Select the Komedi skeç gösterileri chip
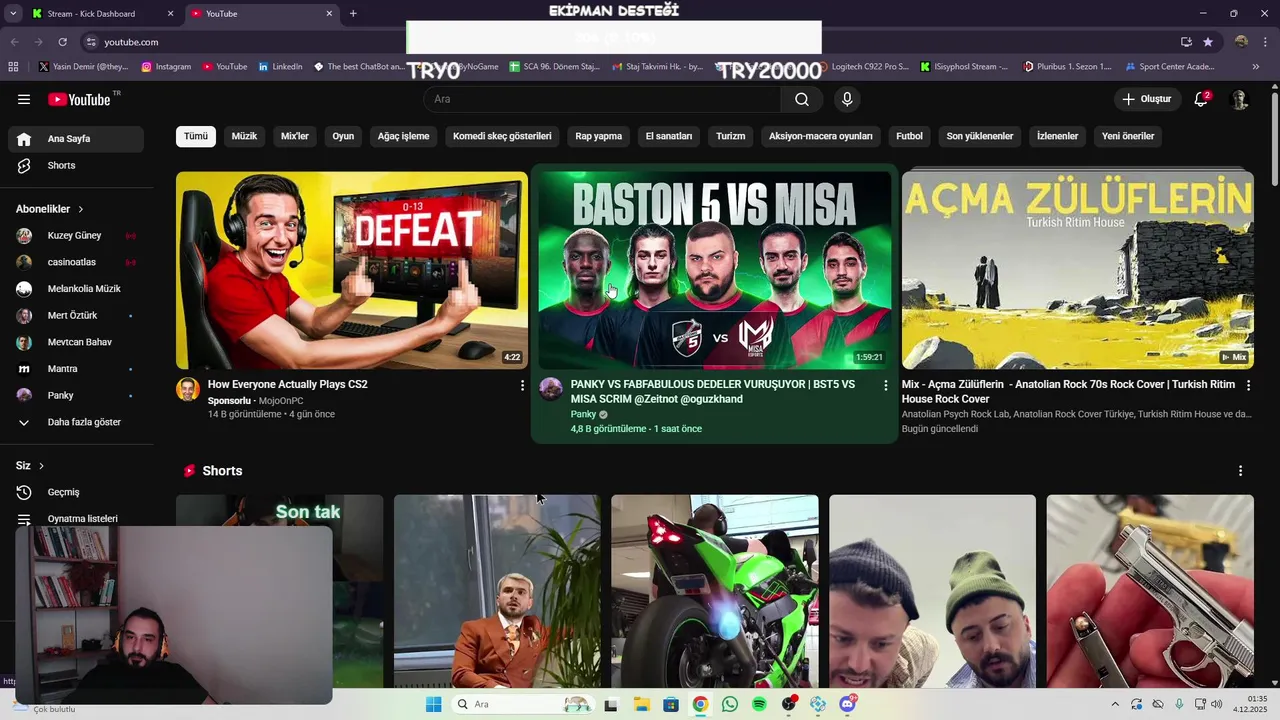The image size is (1280, 720). pos(502,136)
